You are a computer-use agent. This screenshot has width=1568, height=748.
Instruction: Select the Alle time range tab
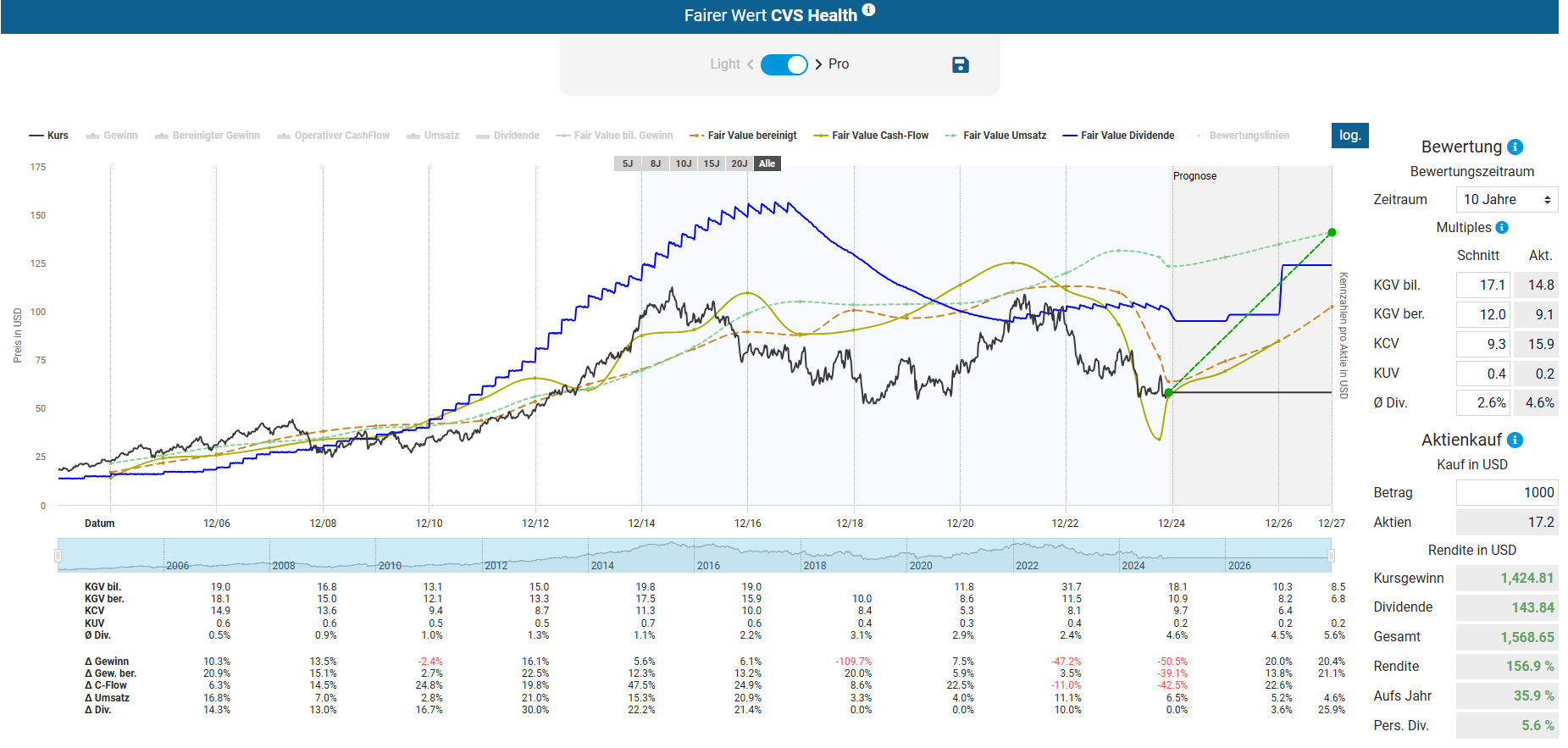767,163
